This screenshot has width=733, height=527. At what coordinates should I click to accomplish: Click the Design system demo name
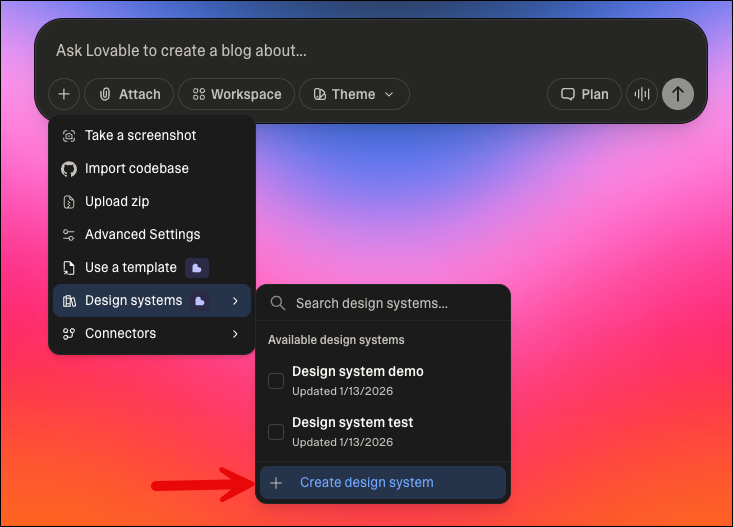(358, 371)
